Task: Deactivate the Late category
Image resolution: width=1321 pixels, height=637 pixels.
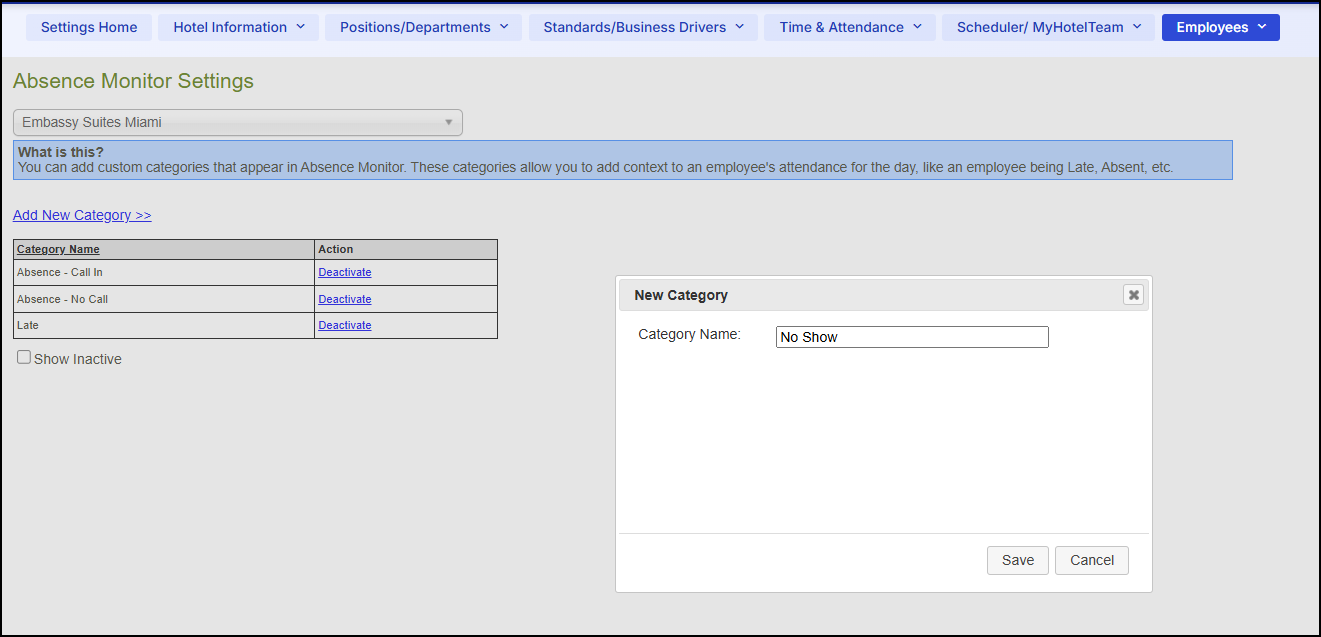Action: pos(345,325)
